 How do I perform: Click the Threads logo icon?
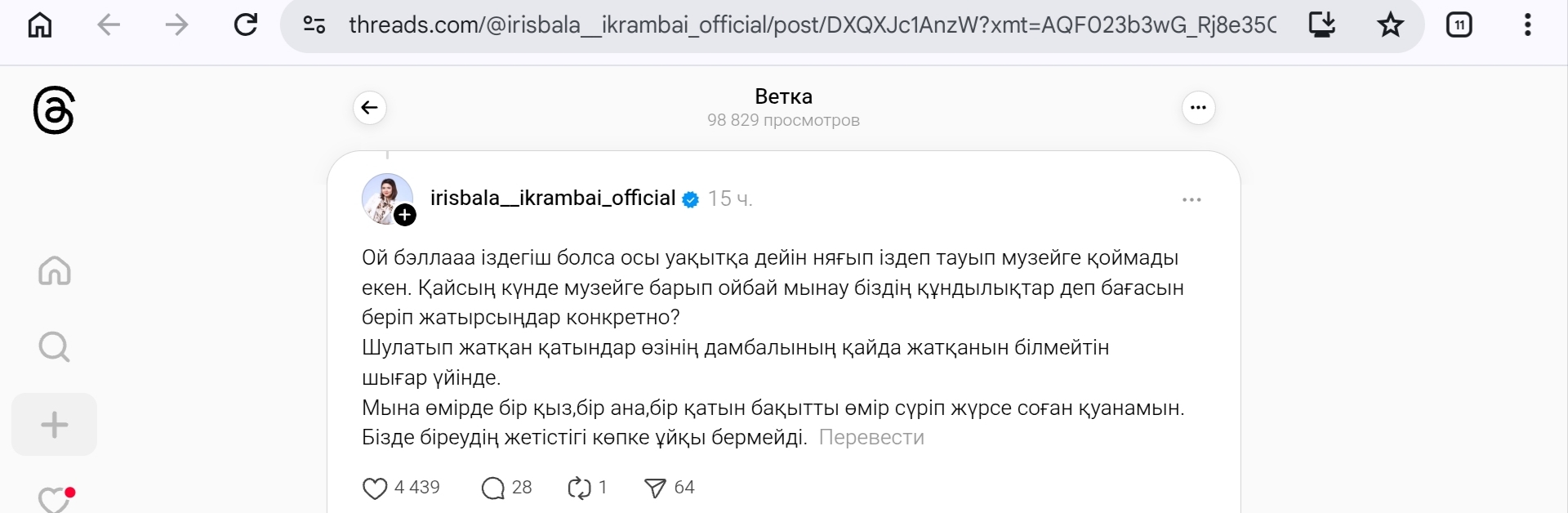54,111
